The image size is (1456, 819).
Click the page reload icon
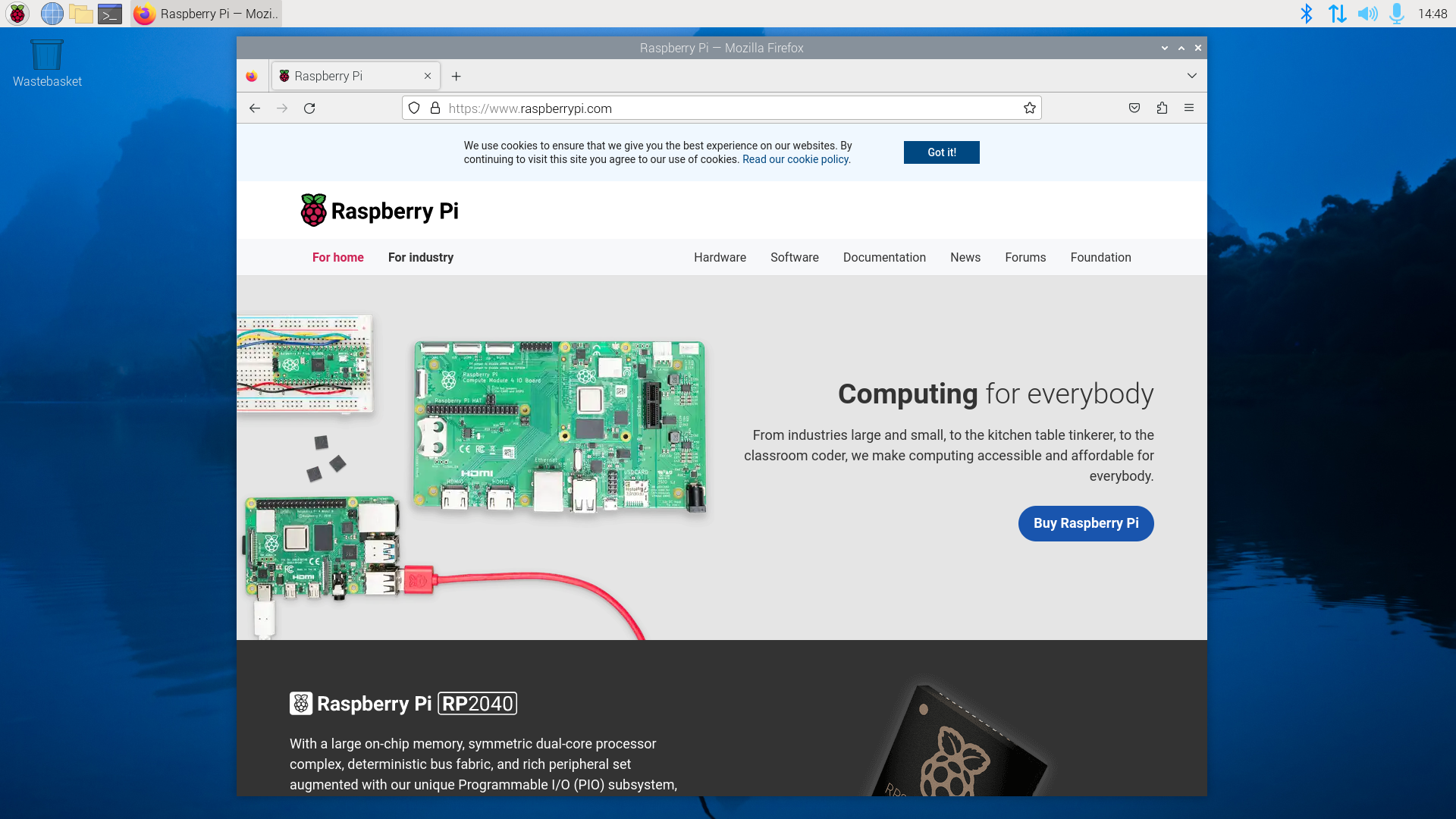309,108
